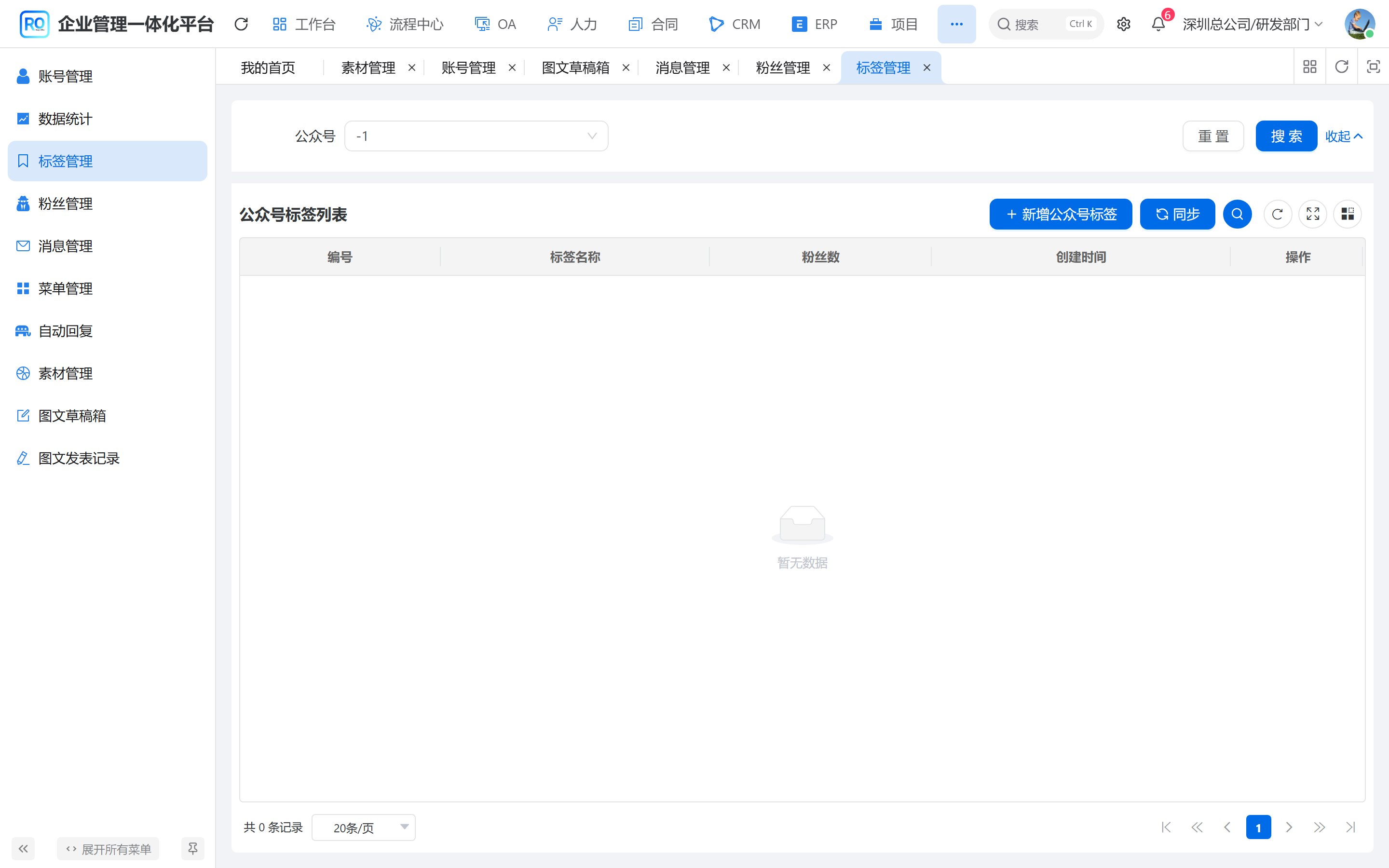Viewport: 1389px width, 868px height.
Task: Switch to 素材管理 tab
Action: (368, 68)
